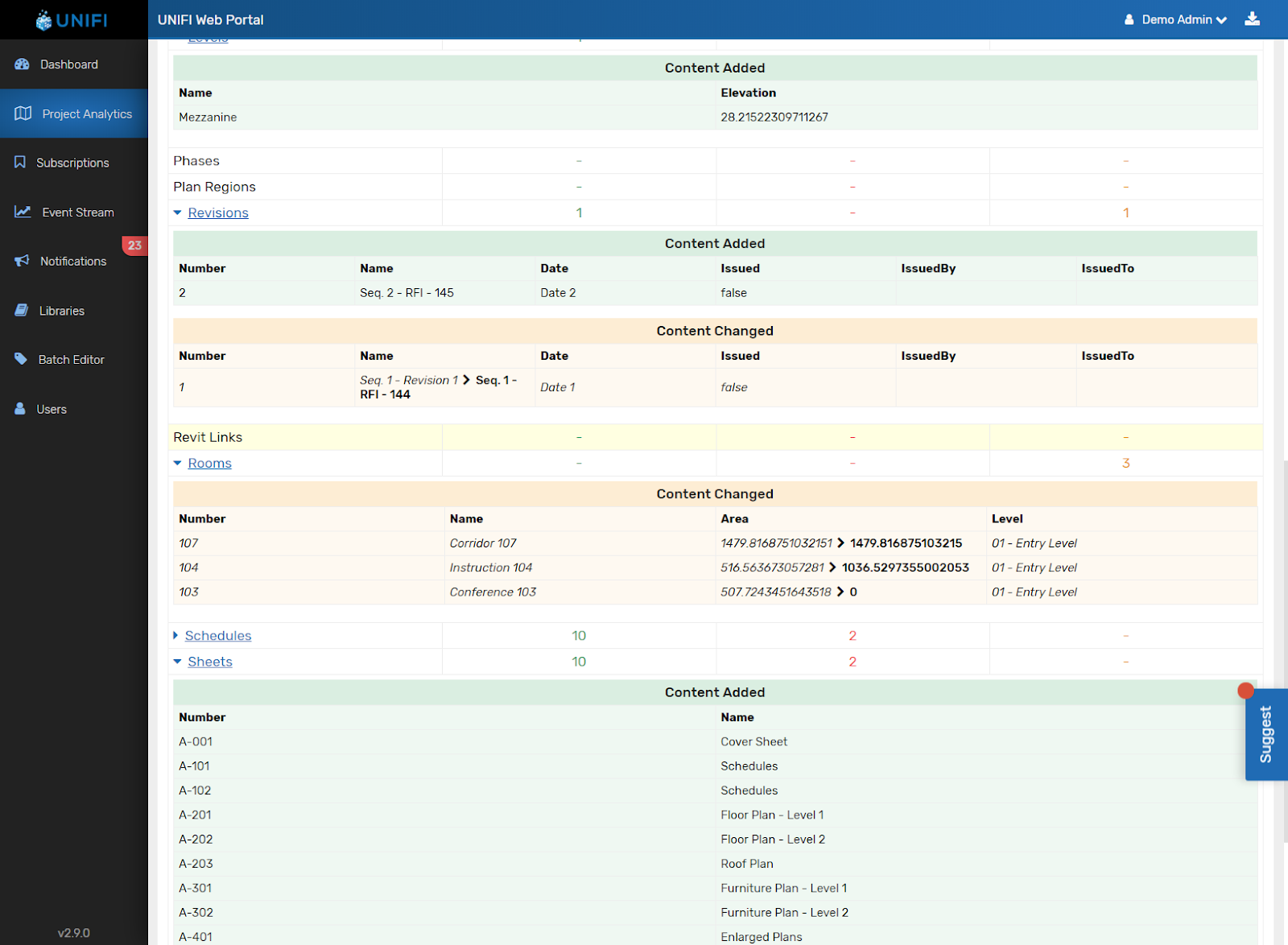Select room Conference 103 name
1288x945 pixels.
pos(493,592)
